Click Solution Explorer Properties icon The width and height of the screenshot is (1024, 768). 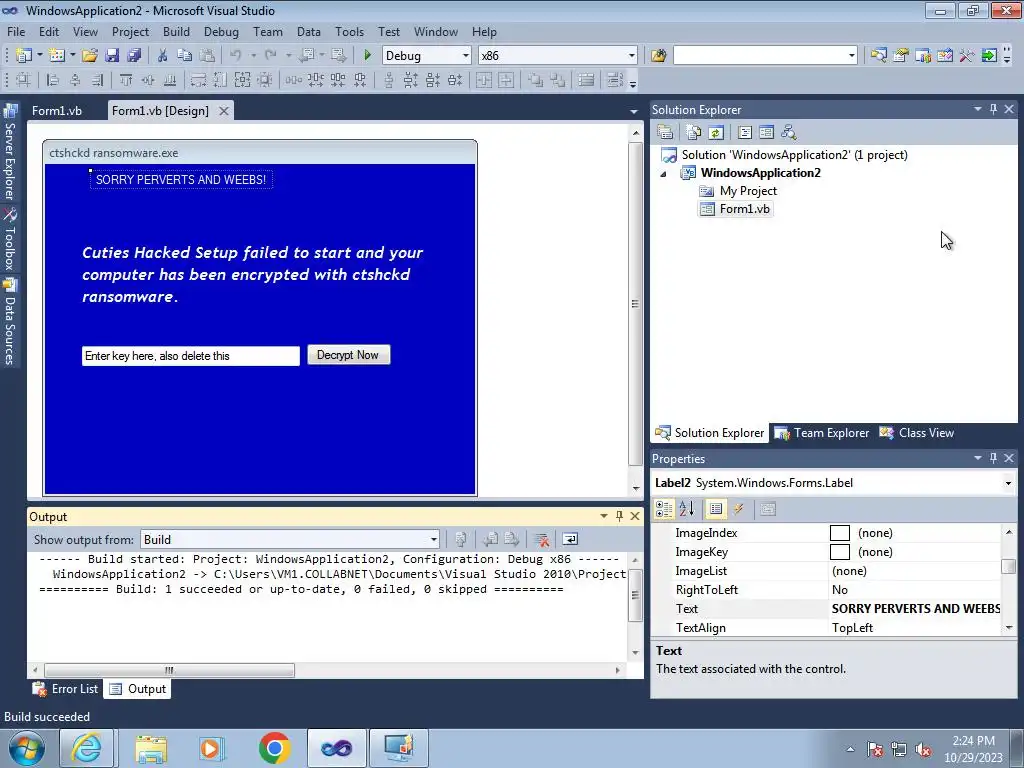[665, 133]
